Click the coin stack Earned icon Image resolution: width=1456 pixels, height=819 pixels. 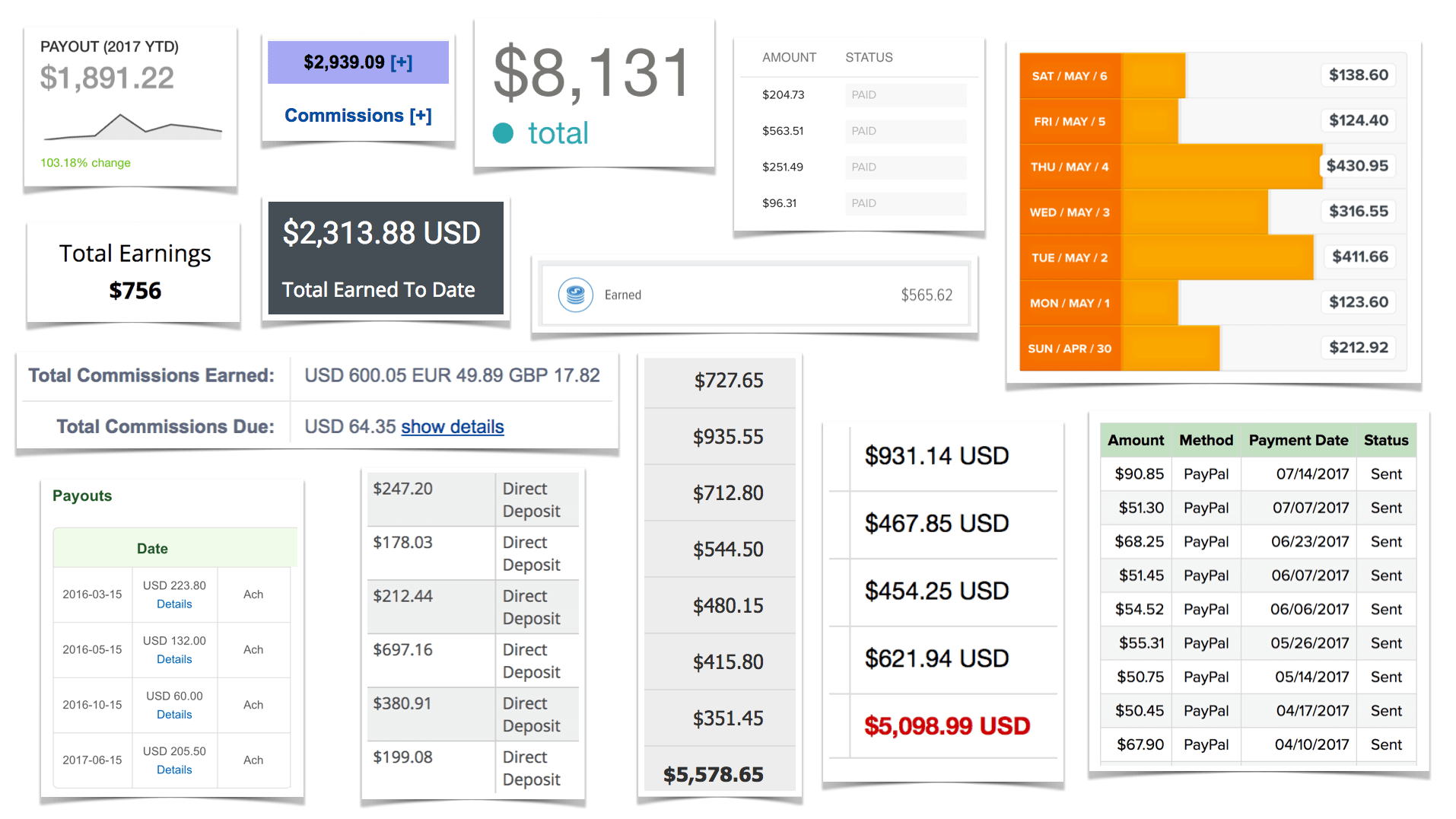point(575,295)
